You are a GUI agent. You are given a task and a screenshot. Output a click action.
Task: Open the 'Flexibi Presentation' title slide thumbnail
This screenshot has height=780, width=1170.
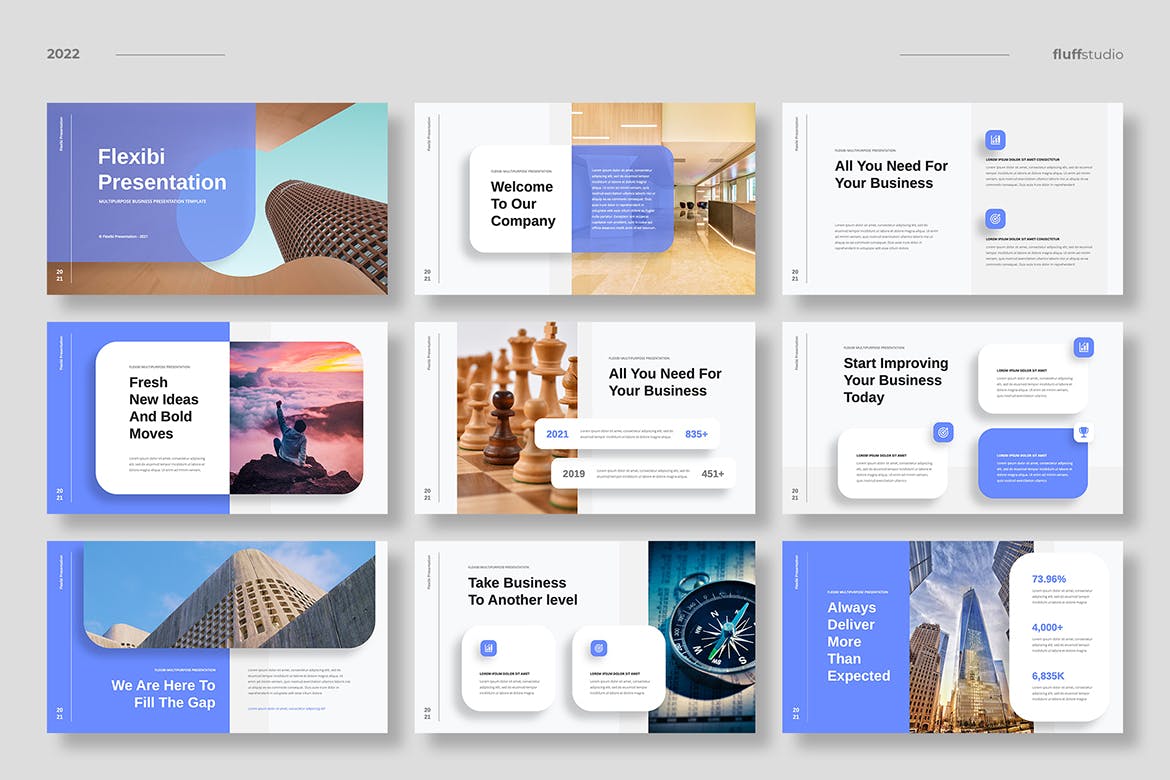point(216,198)
